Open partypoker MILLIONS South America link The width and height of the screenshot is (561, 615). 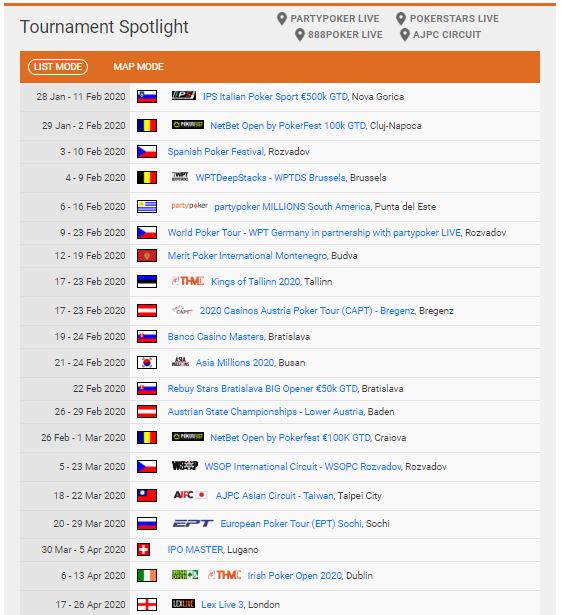(292, 206)
